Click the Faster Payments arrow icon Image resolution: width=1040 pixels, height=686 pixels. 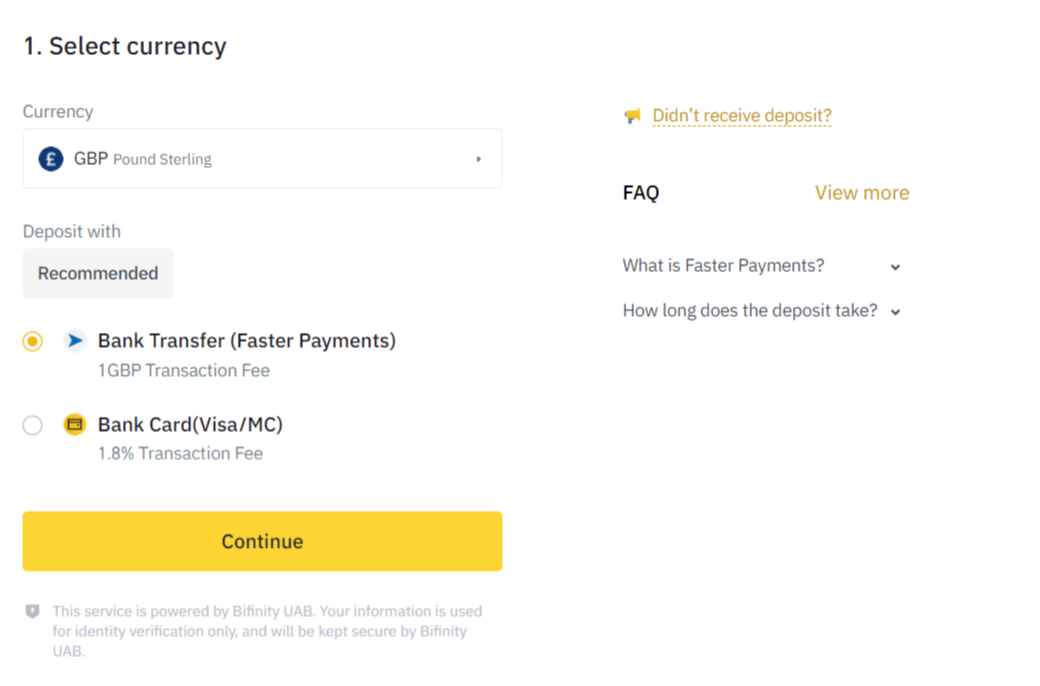pos(75,340)
